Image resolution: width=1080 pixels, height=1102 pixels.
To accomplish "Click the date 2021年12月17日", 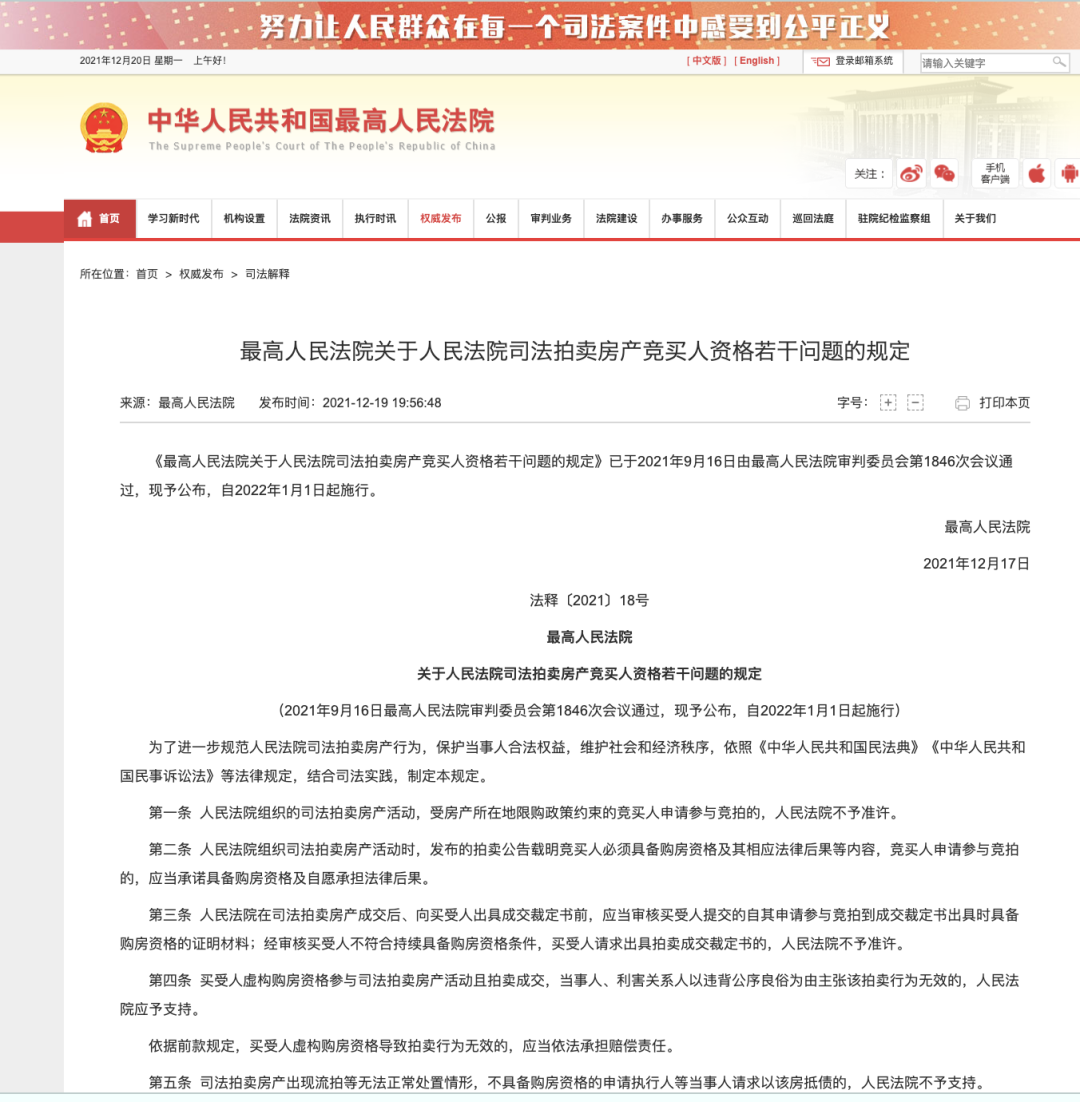I will (x=976, y=564).
